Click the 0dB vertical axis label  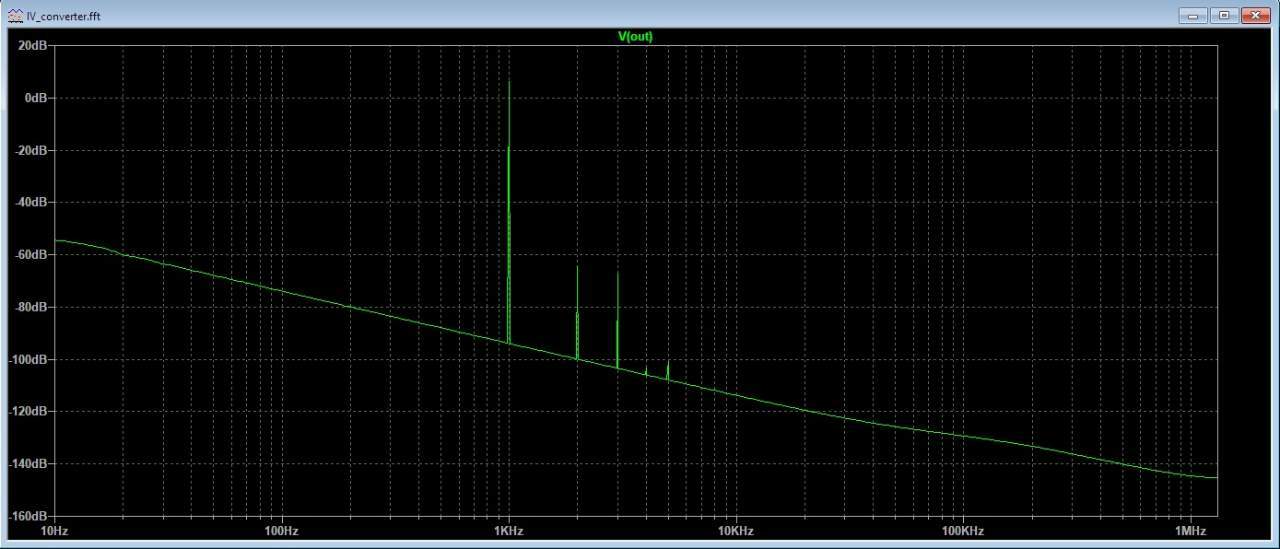pyautogui.click(x=37, y=98)
